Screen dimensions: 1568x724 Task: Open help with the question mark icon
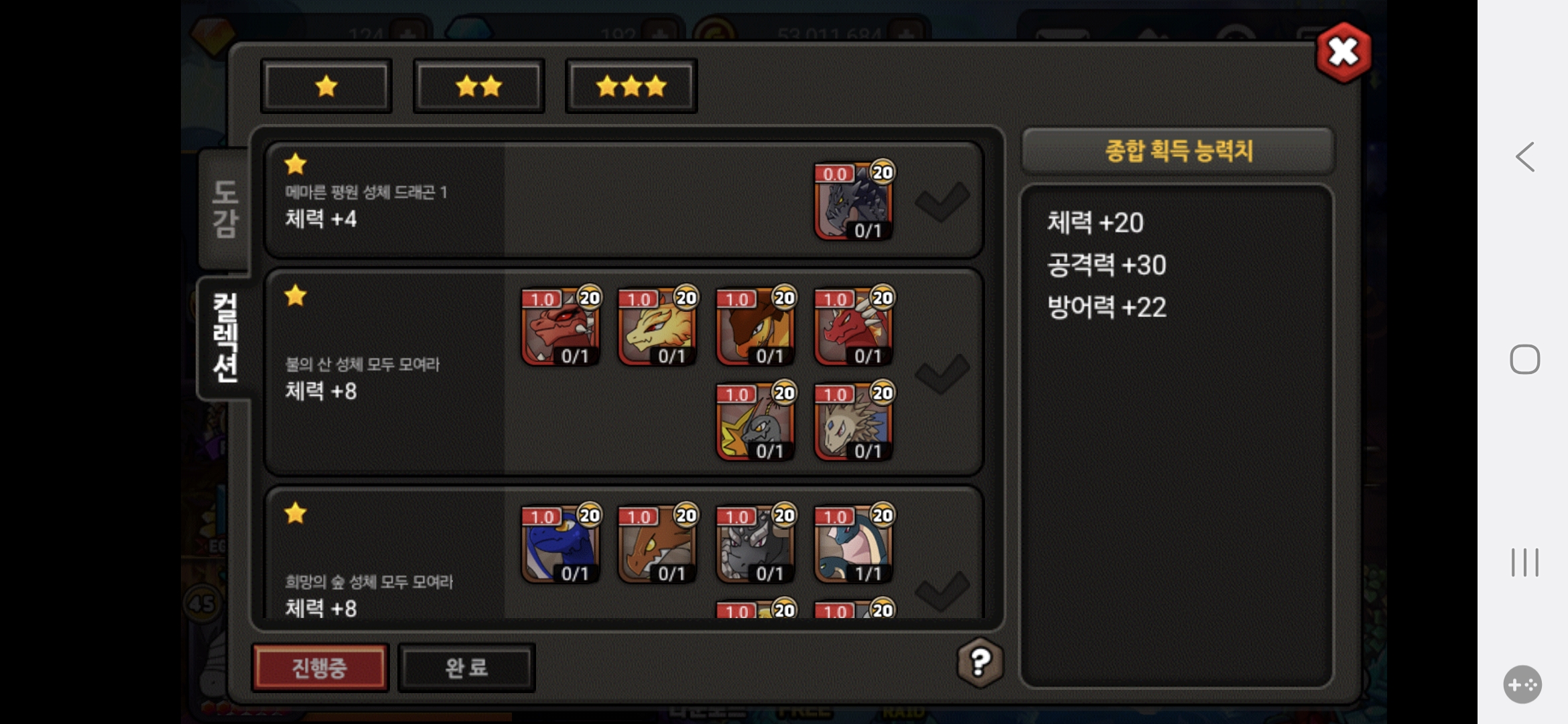pyautogui.click(x=980, y=663)
